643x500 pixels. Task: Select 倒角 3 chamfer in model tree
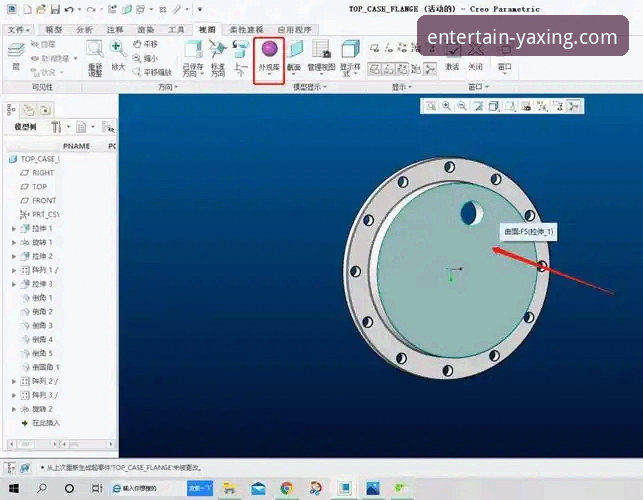point(42,326)
